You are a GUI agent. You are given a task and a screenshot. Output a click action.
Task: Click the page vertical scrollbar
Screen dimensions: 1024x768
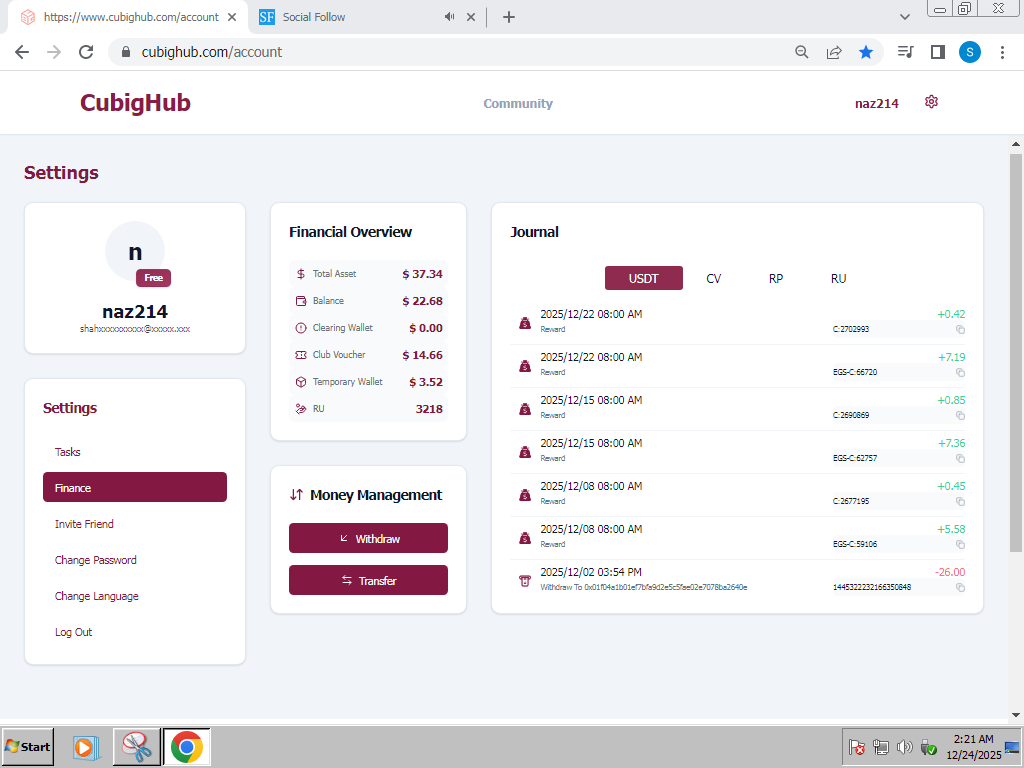click(1016, 350)
